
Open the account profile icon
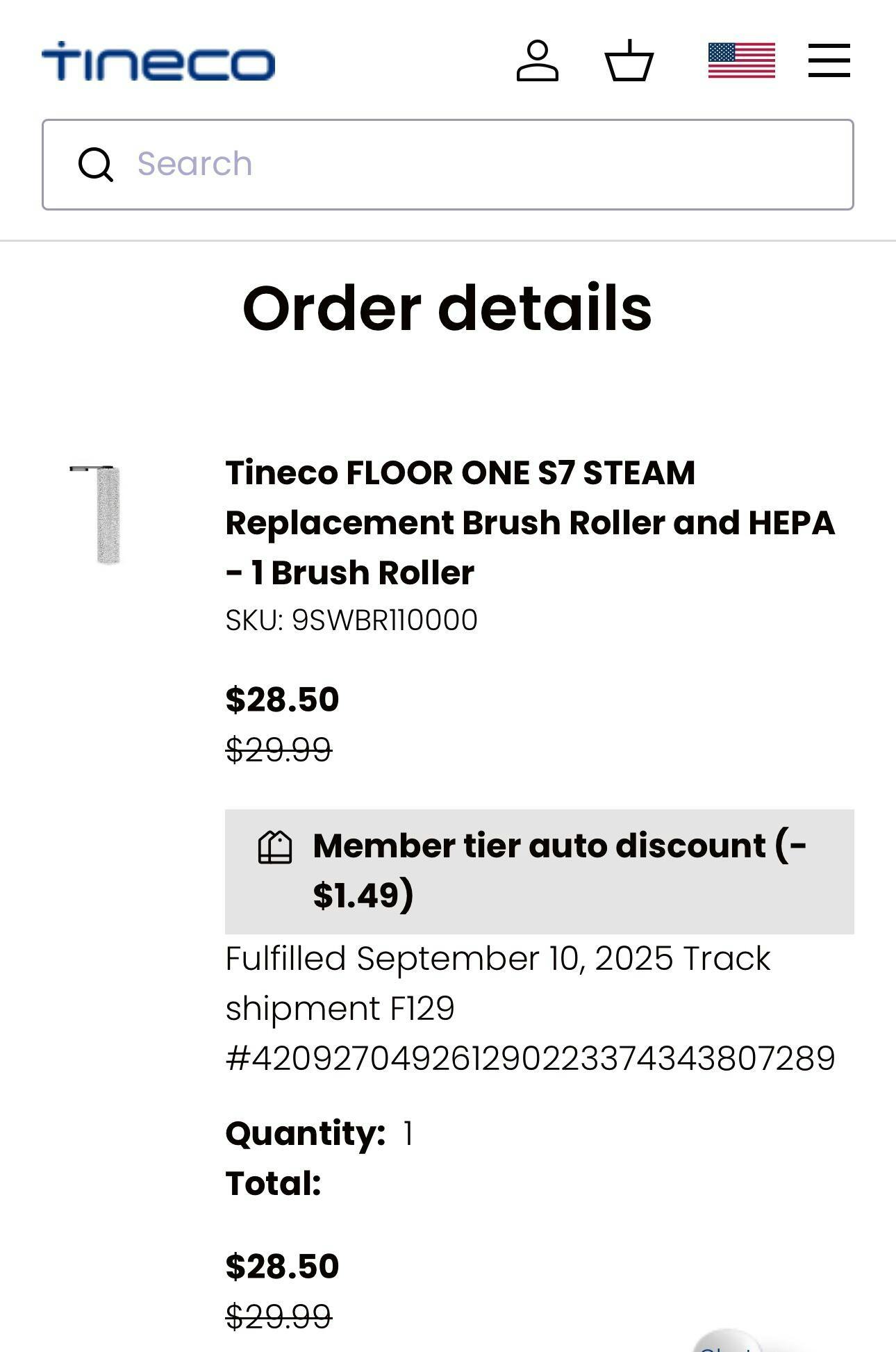coord(537,61)
